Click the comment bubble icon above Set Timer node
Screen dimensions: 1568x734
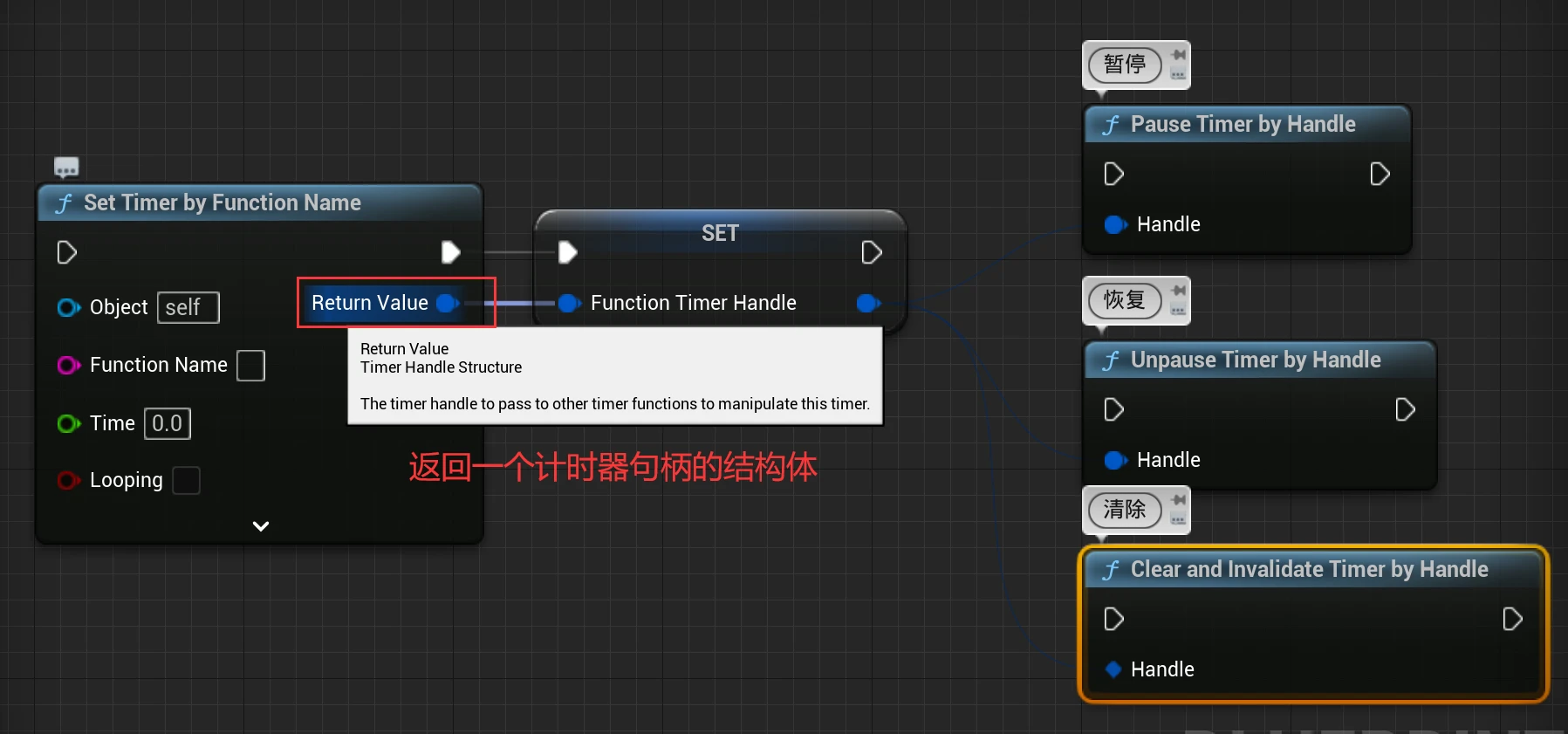tap(66, 167)
